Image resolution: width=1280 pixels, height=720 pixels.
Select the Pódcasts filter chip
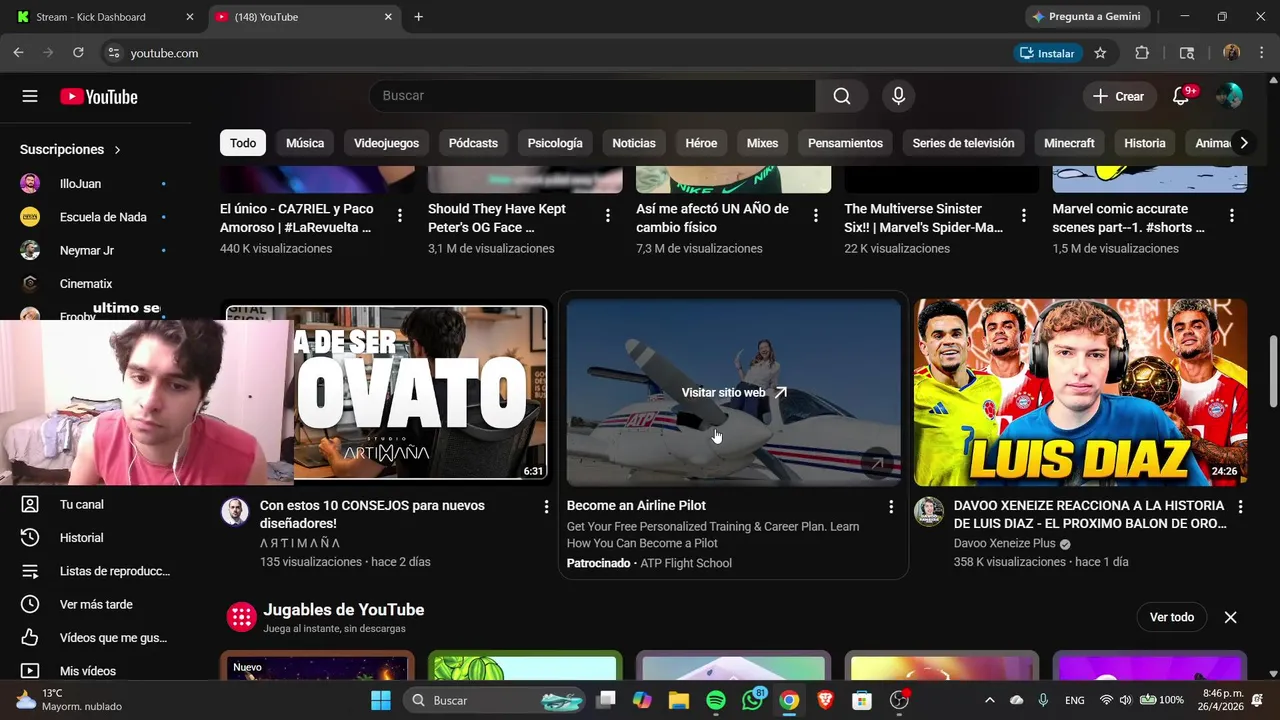(473, 143)
